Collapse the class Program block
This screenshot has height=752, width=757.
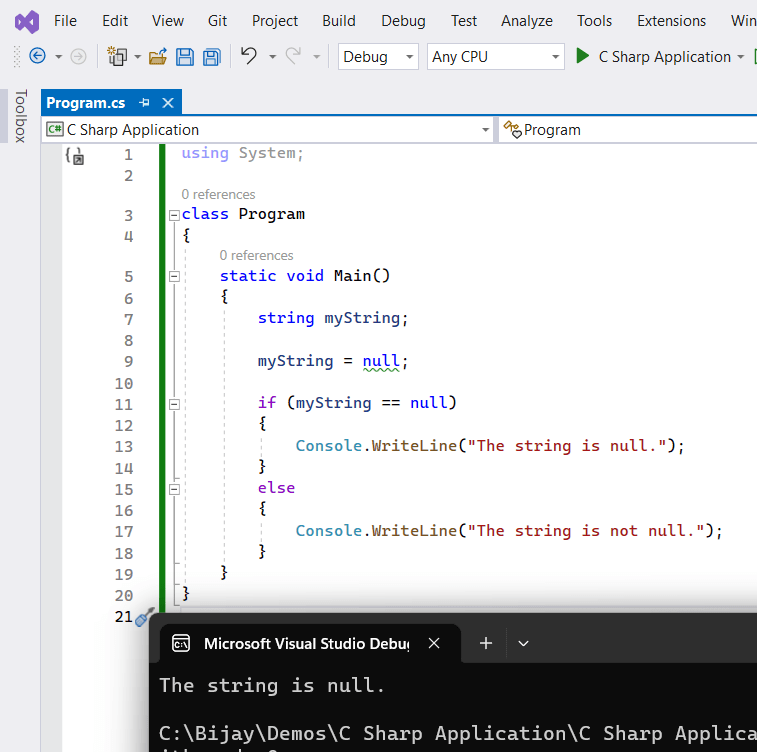[174, 215]
